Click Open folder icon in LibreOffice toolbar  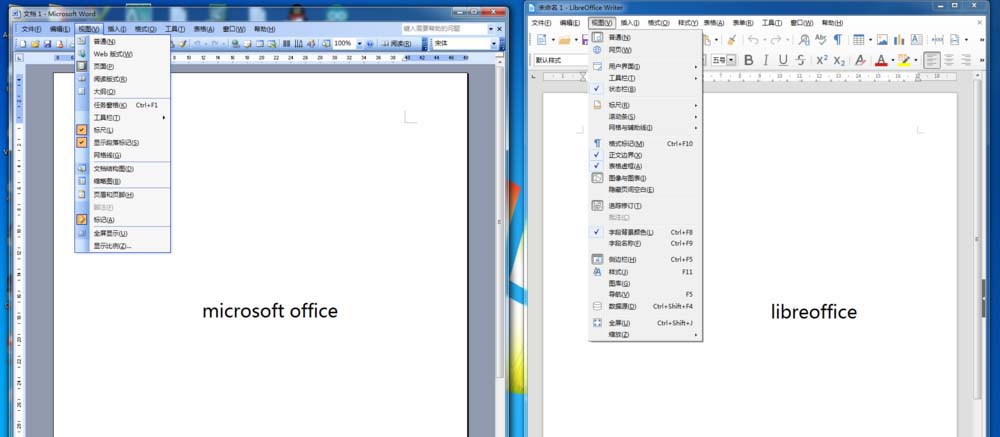[x=564, y=40]
